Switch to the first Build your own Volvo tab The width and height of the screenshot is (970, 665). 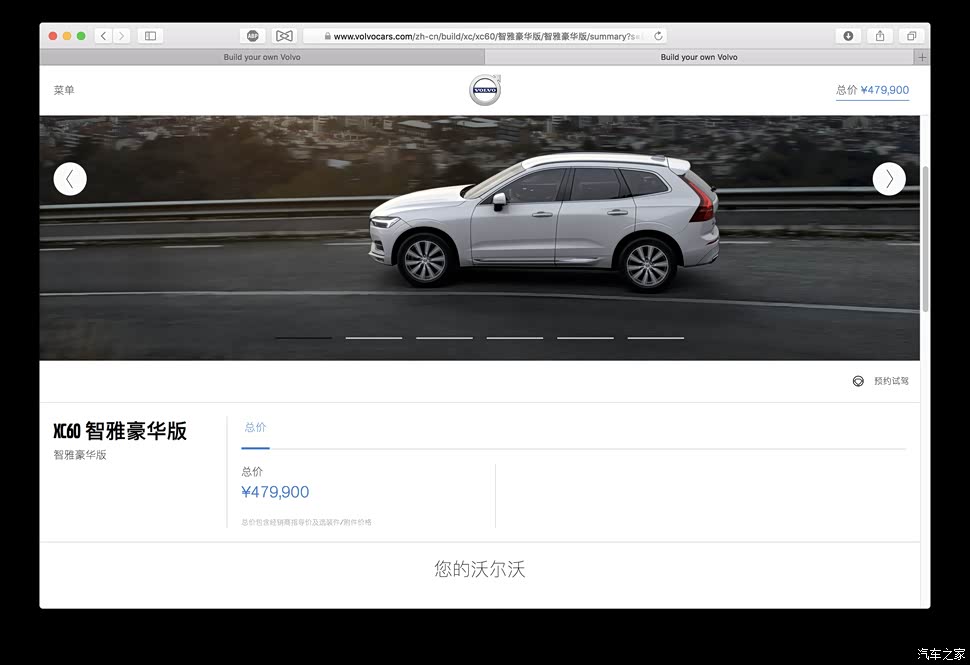click(262, 57)
